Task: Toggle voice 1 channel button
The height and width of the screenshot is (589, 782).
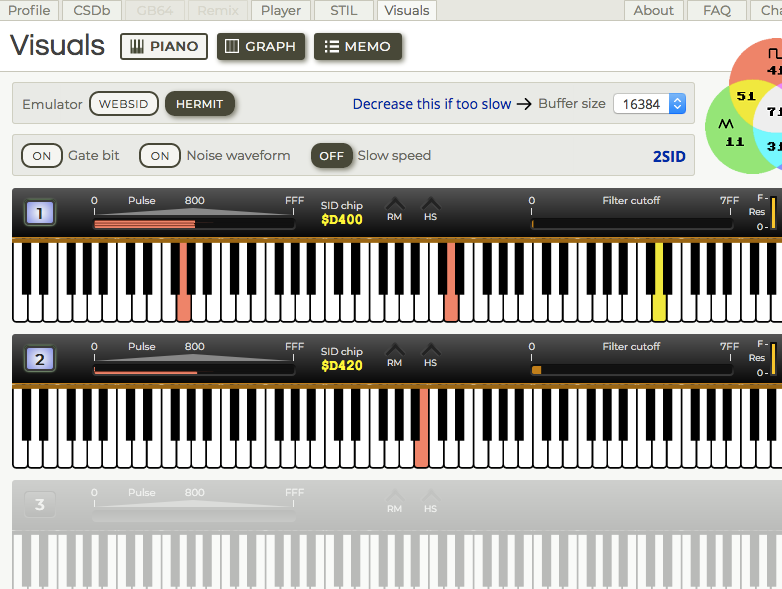Action: tap(40, 213)
